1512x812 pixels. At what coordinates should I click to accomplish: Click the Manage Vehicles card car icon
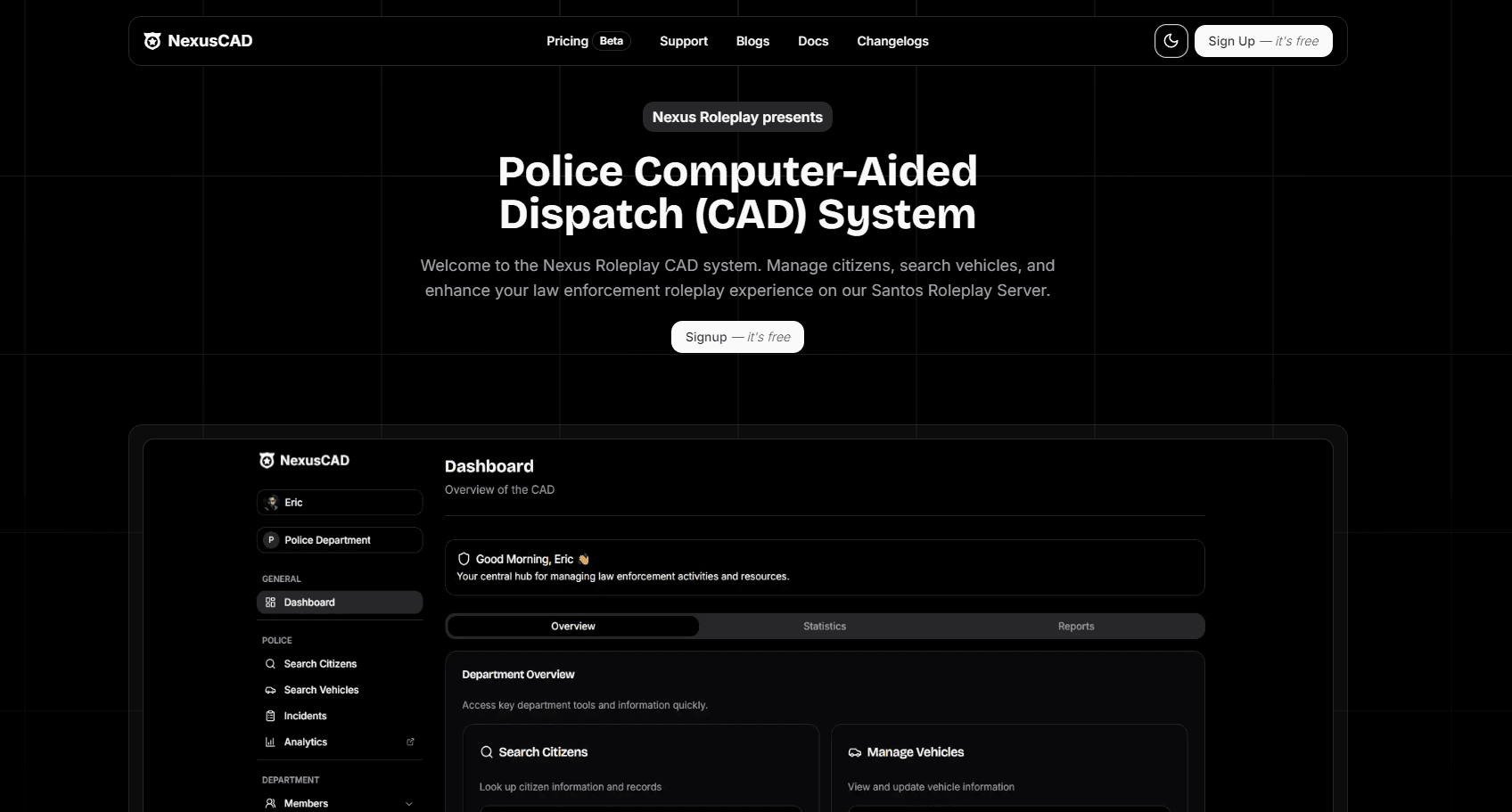855,752
